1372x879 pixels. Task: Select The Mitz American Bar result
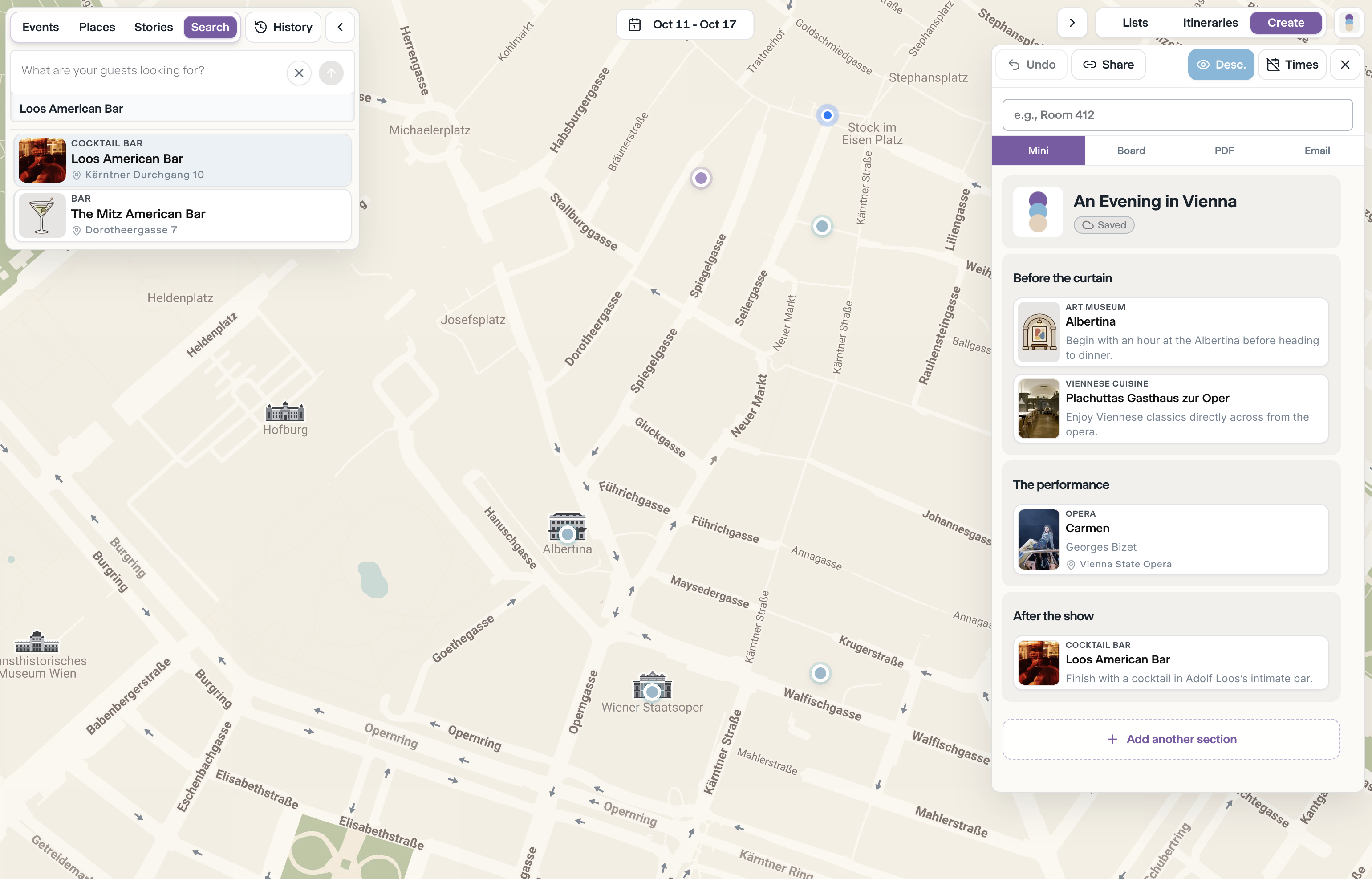point(183,215)
